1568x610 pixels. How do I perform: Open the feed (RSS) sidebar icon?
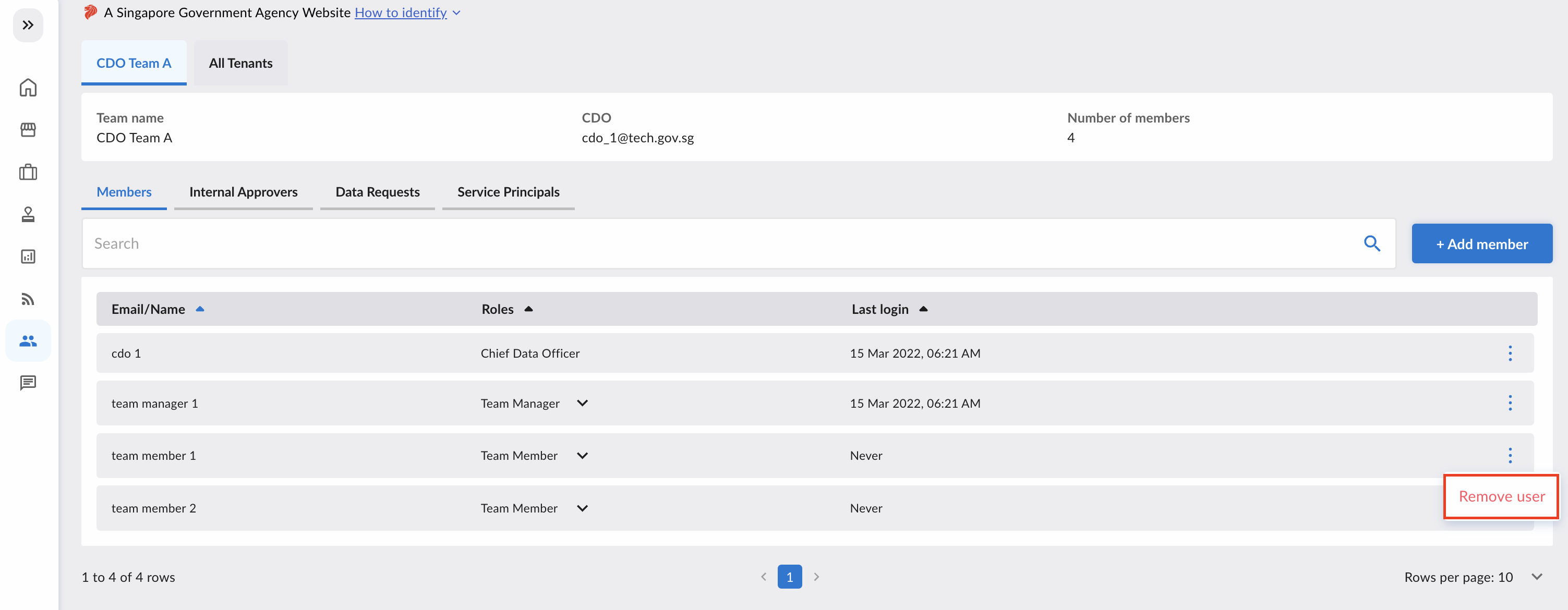(28, 299)
